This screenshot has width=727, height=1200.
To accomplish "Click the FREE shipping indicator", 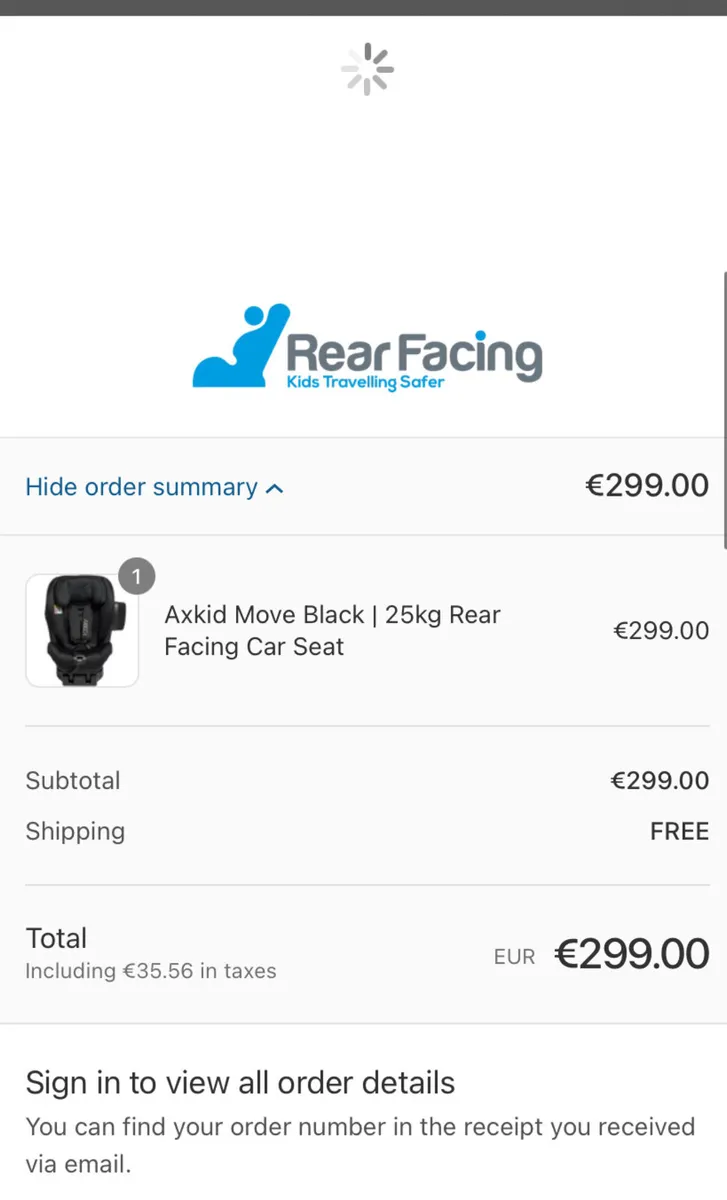I will (679, 831).
